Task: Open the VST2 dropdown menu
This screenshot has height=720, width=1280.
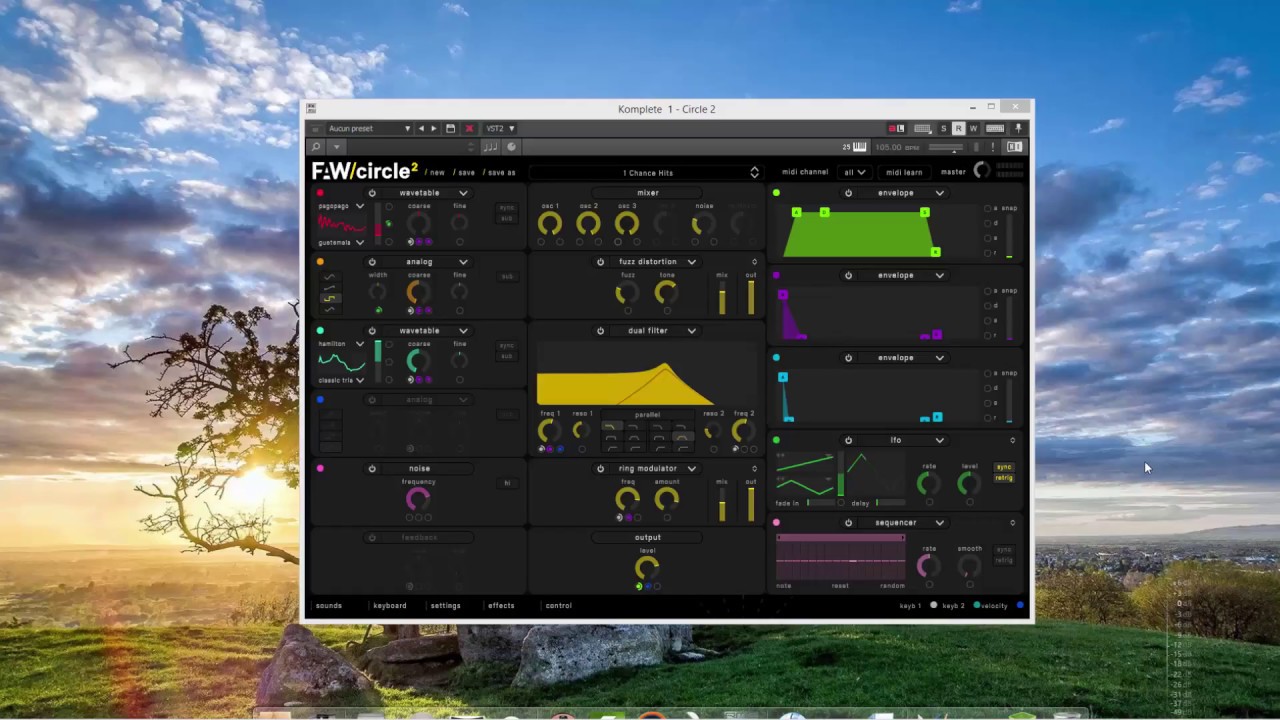Action: pyautogui.click(x=500, y=128)
